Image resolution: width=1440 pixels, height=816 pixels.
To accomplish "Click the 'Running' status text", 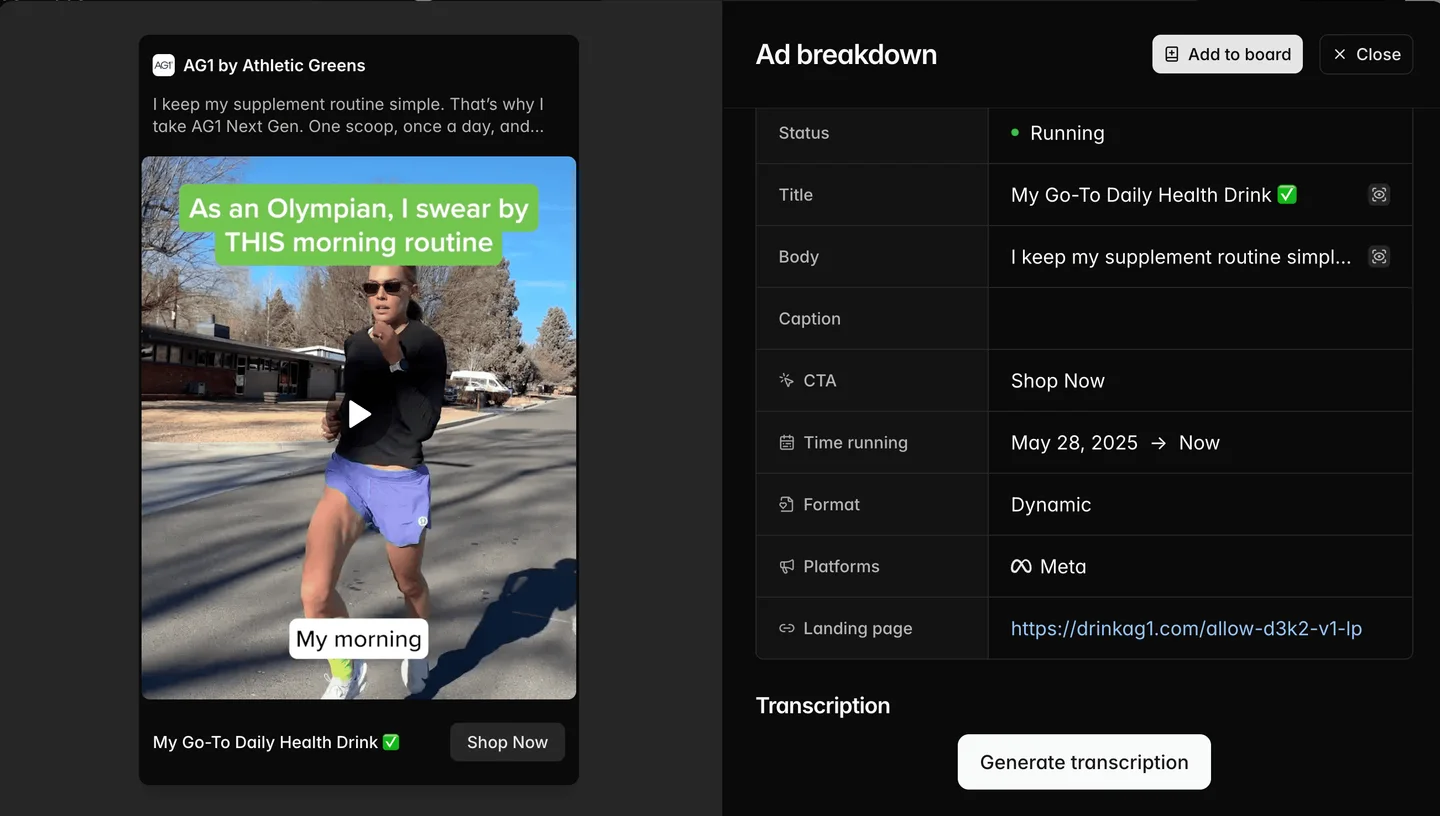I will point(1067,133).
